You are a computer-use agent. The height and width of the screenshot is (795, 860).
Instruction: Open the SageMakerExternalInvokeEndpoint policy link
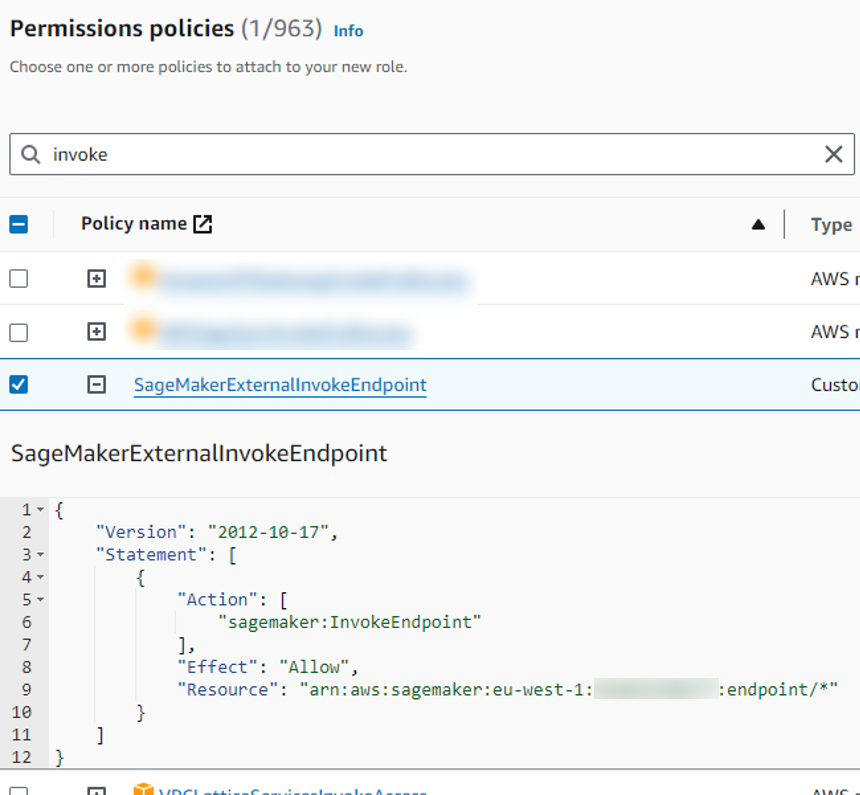280,385
